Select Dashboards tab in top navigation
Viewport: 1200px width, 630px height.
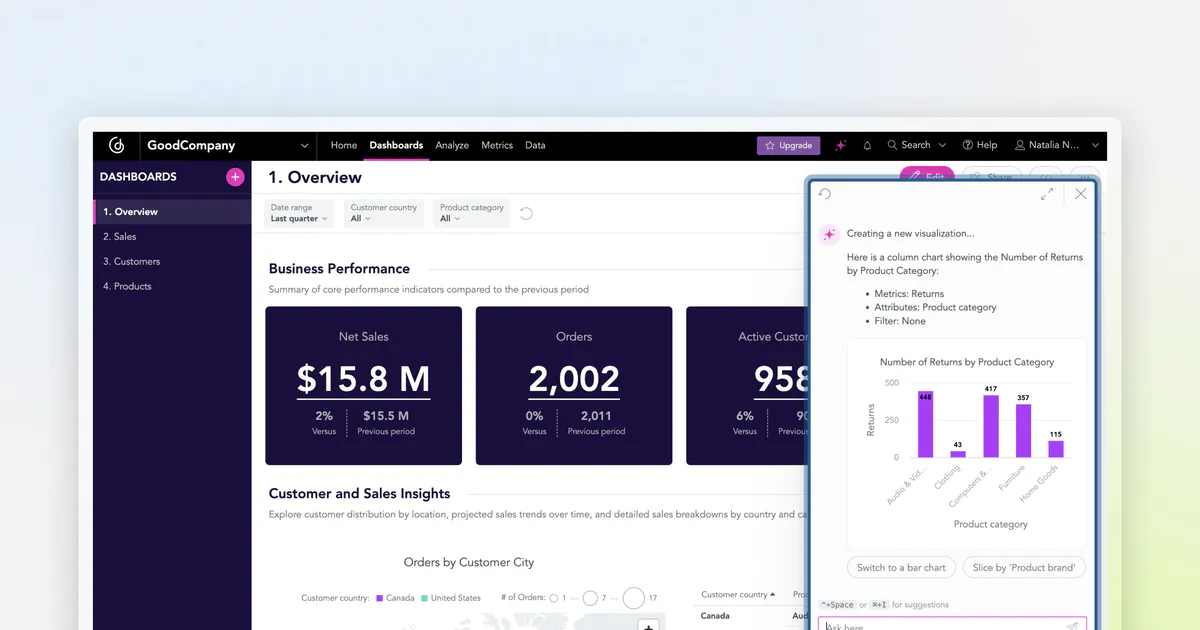point(396,145)
